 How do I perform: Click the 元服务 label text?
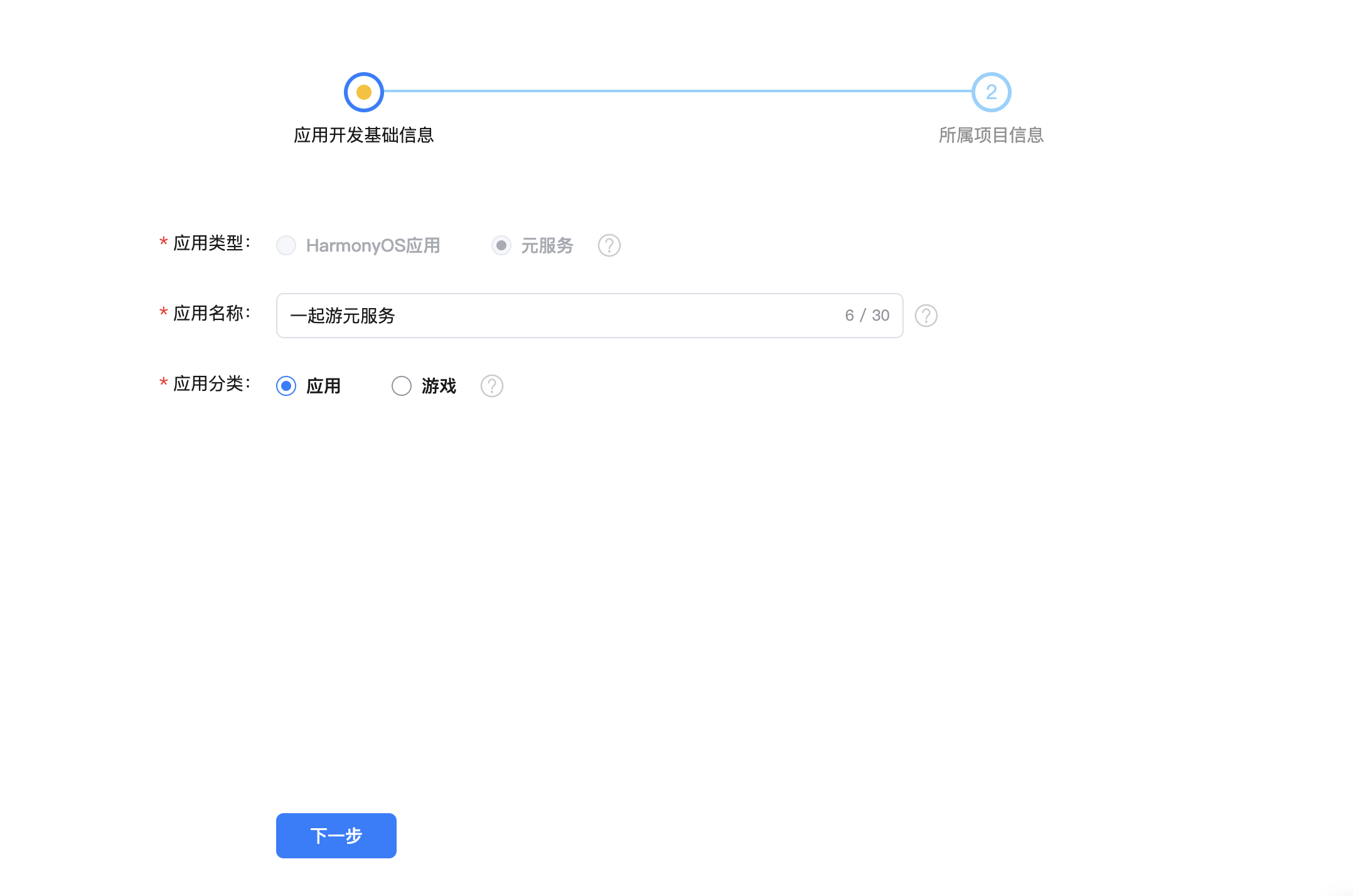[547, 245]
